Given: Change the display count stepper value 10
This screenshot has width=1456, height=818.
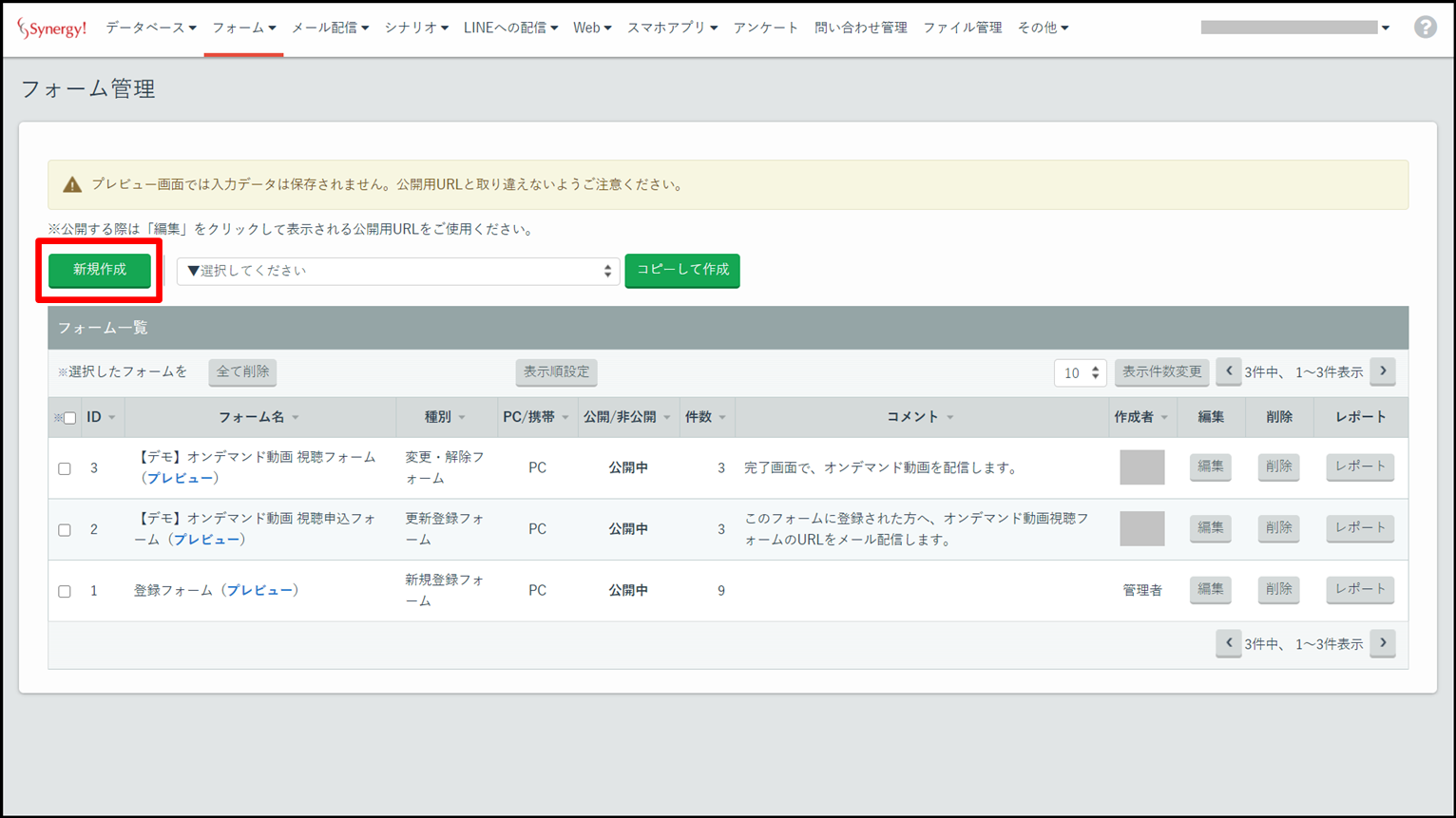Looking at the screenshot, I should [x=1080, y=372].
